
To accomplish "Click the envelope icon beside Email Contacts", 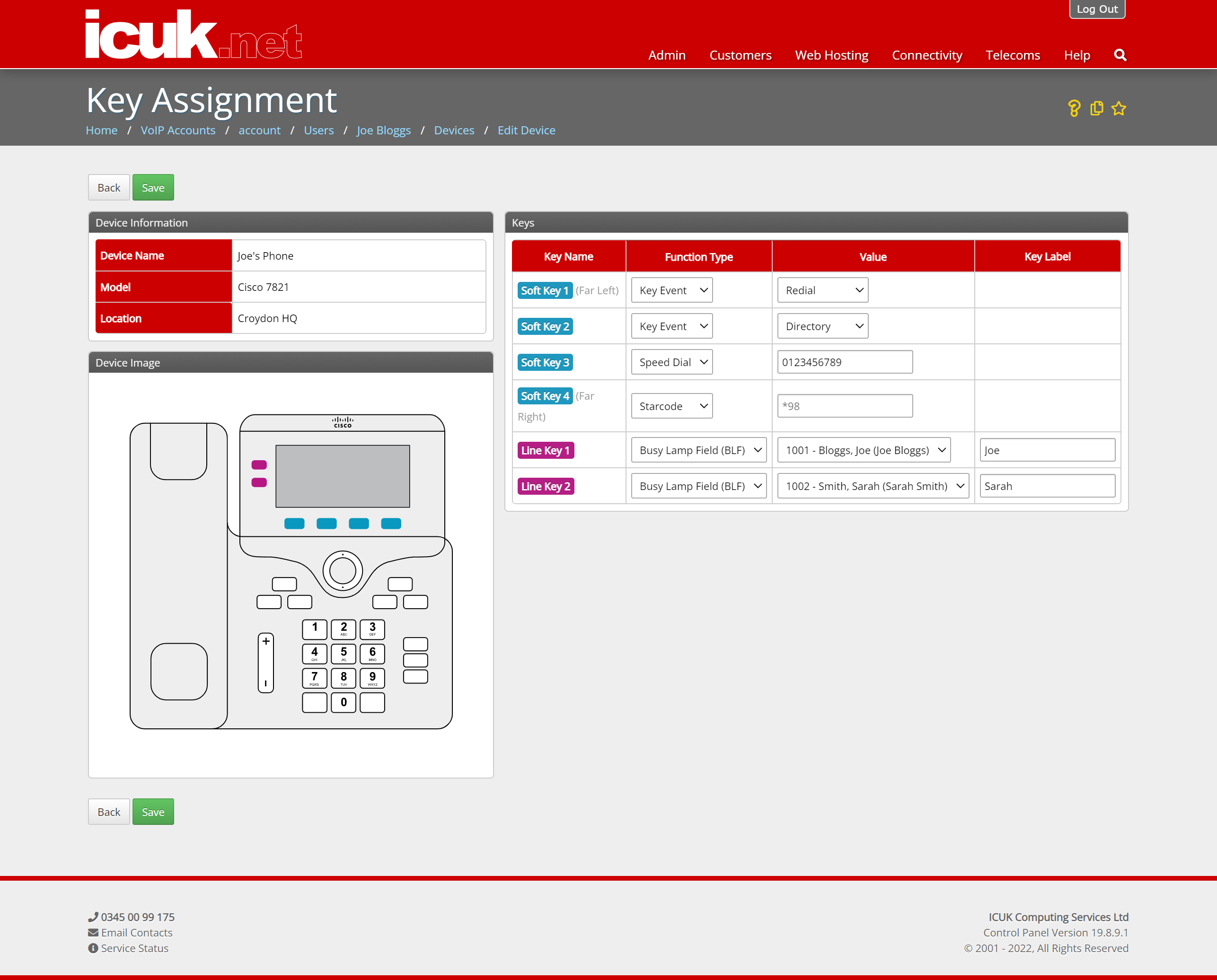I will [x=93, y=933].
